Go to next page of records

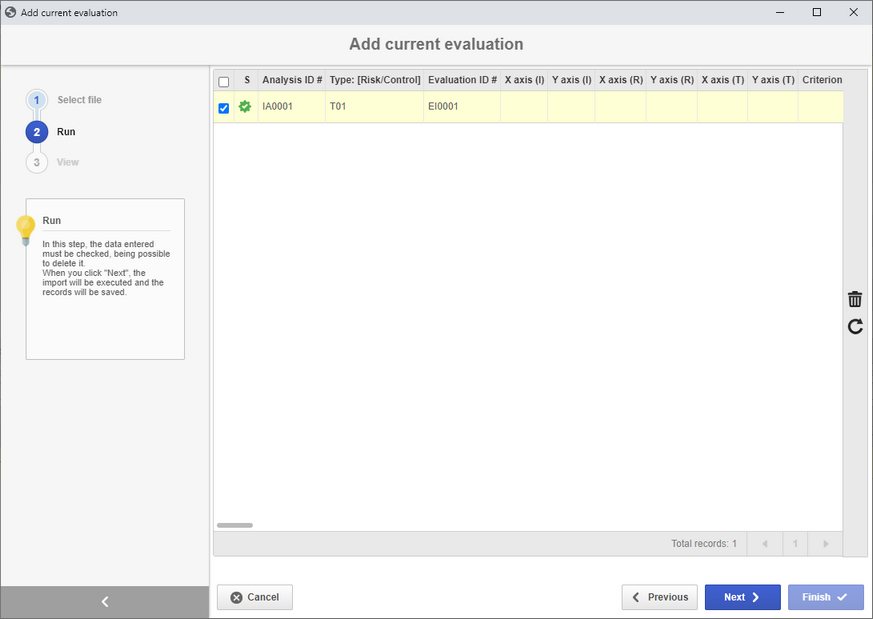coord(826,544)
